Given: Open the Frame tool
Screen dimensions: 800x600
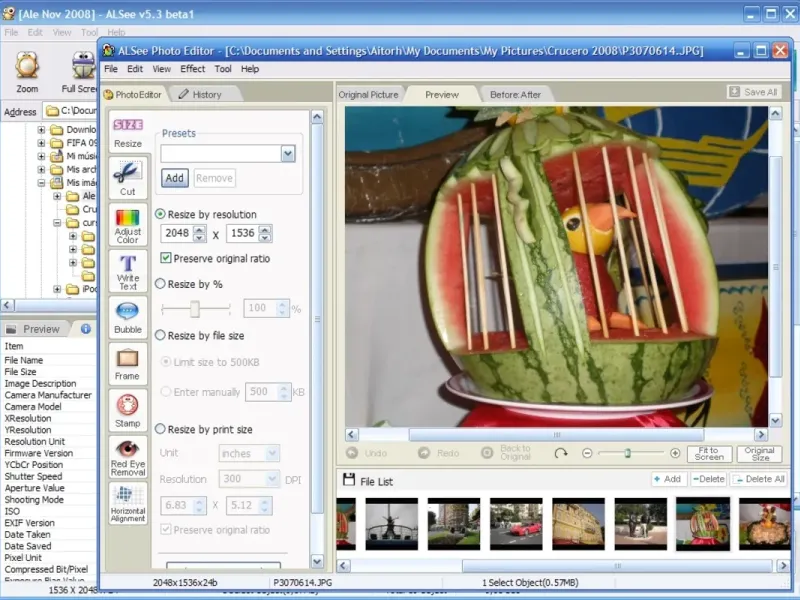Looking at the screenshot, I should pos(128,364).
